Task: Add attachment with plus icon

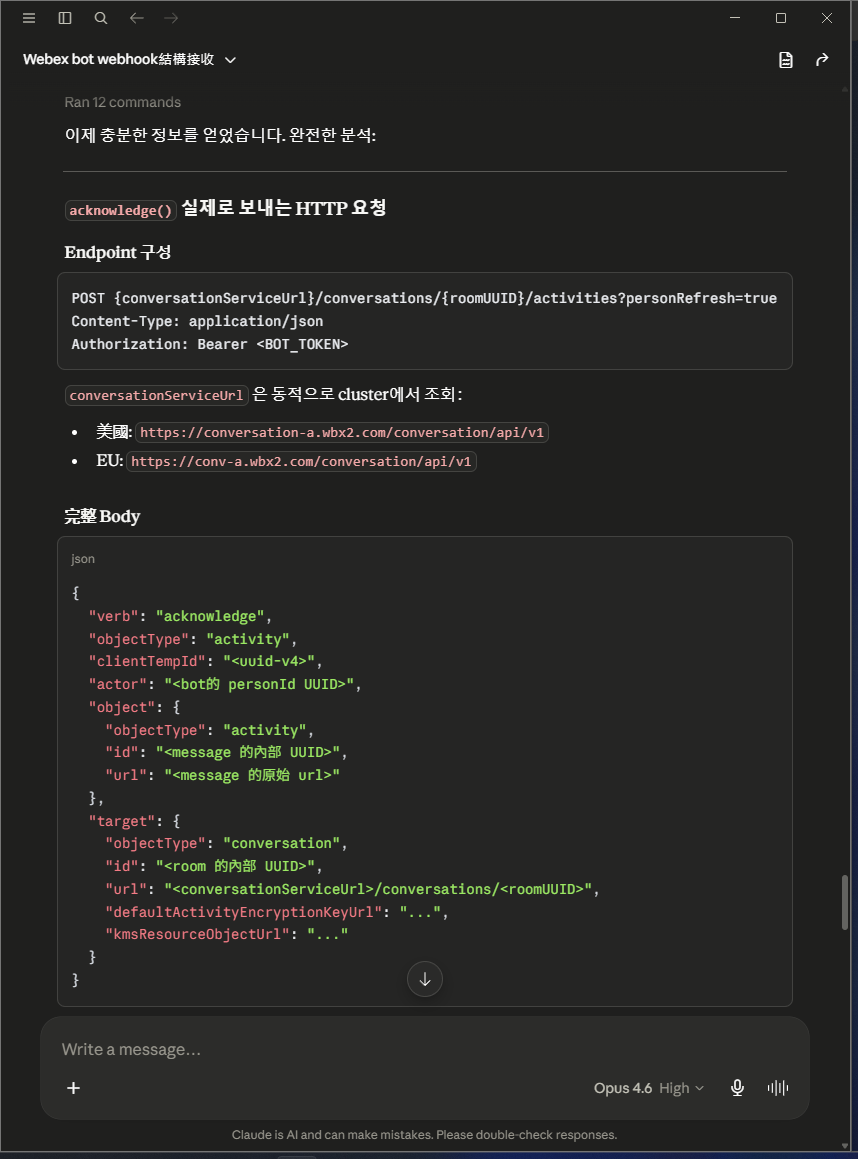Action: (x=73, y=1088)
